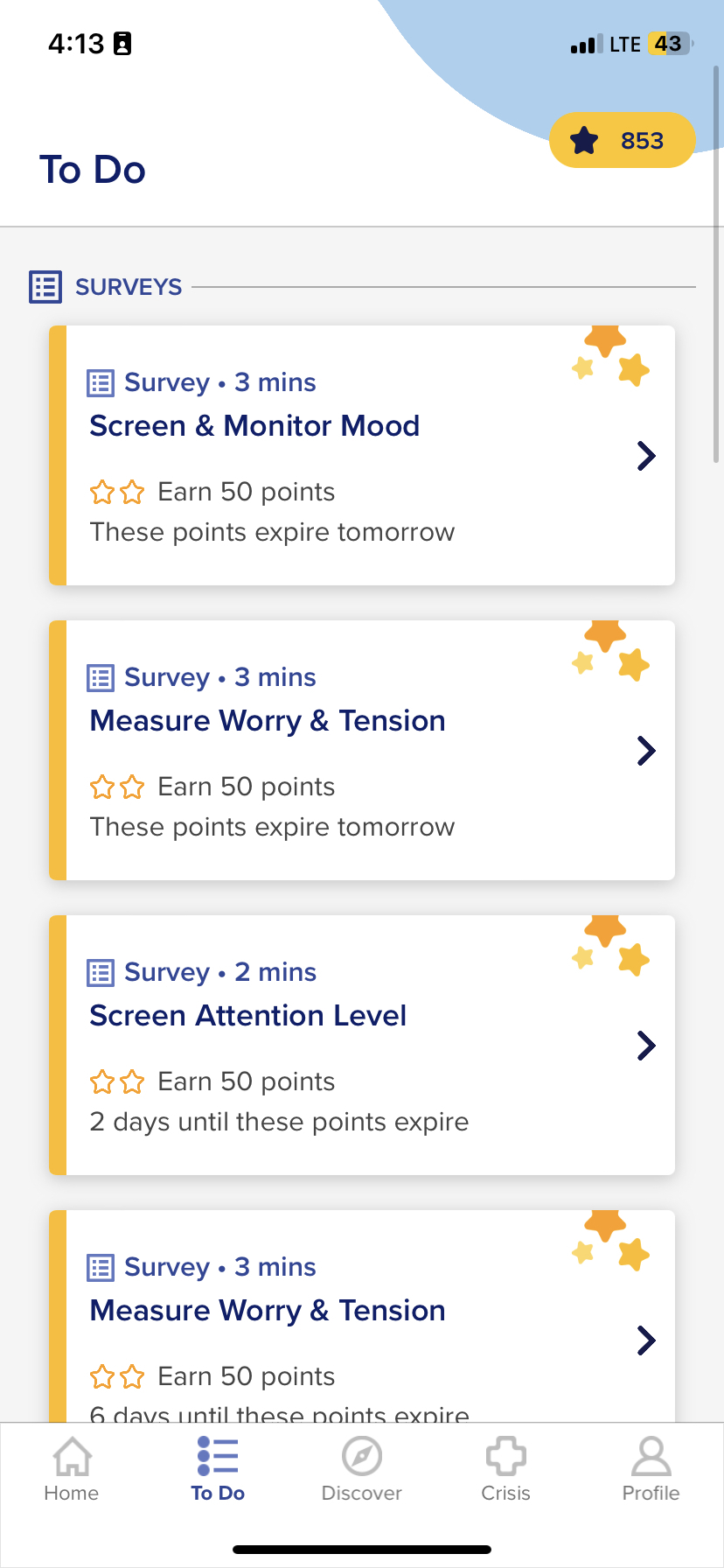Go to the Profile person icon
Screen dimensions: 724x1568
[651, 1457]
